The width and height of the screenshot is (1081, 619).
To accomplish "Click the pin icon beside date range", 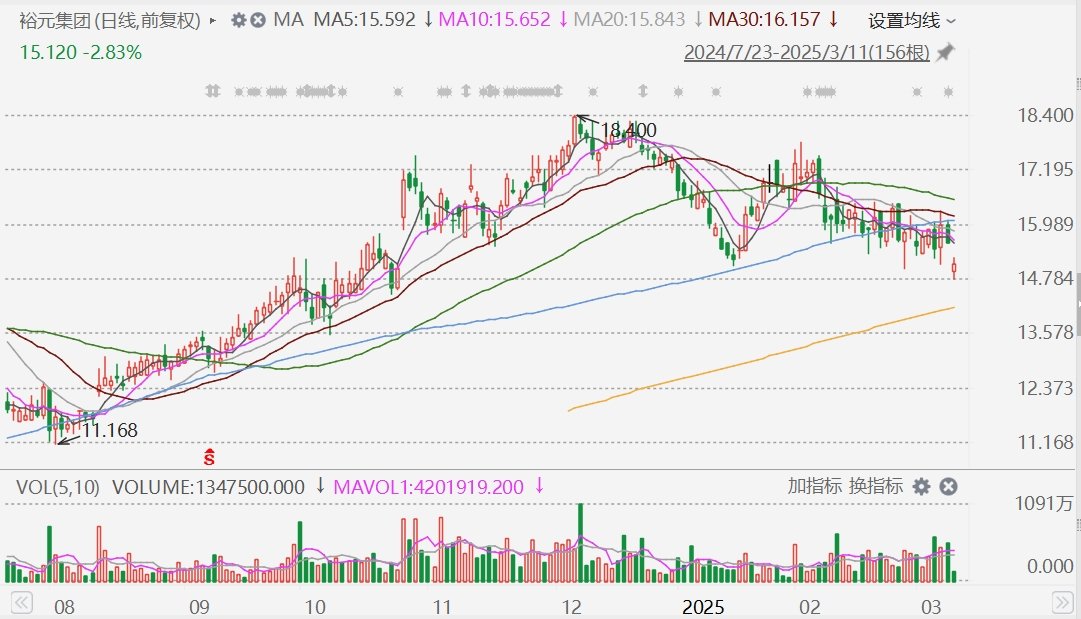I will coord(945,52).
